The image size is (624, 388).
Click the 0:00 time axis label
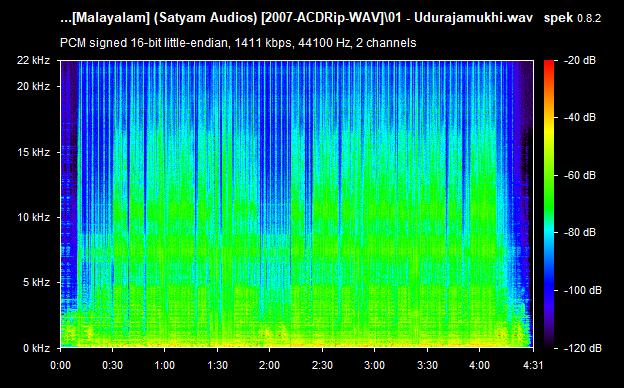[60, 365]
